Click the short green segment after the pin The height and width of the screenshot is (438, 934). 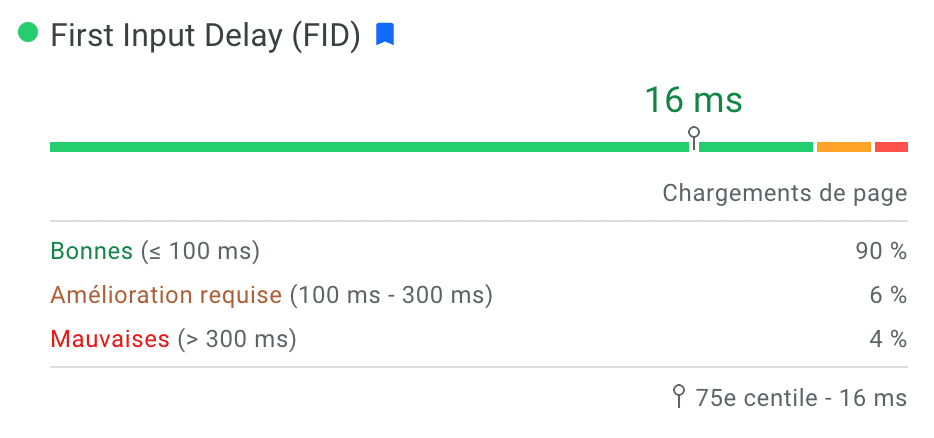pyautogui.click(x=756, y=147)
